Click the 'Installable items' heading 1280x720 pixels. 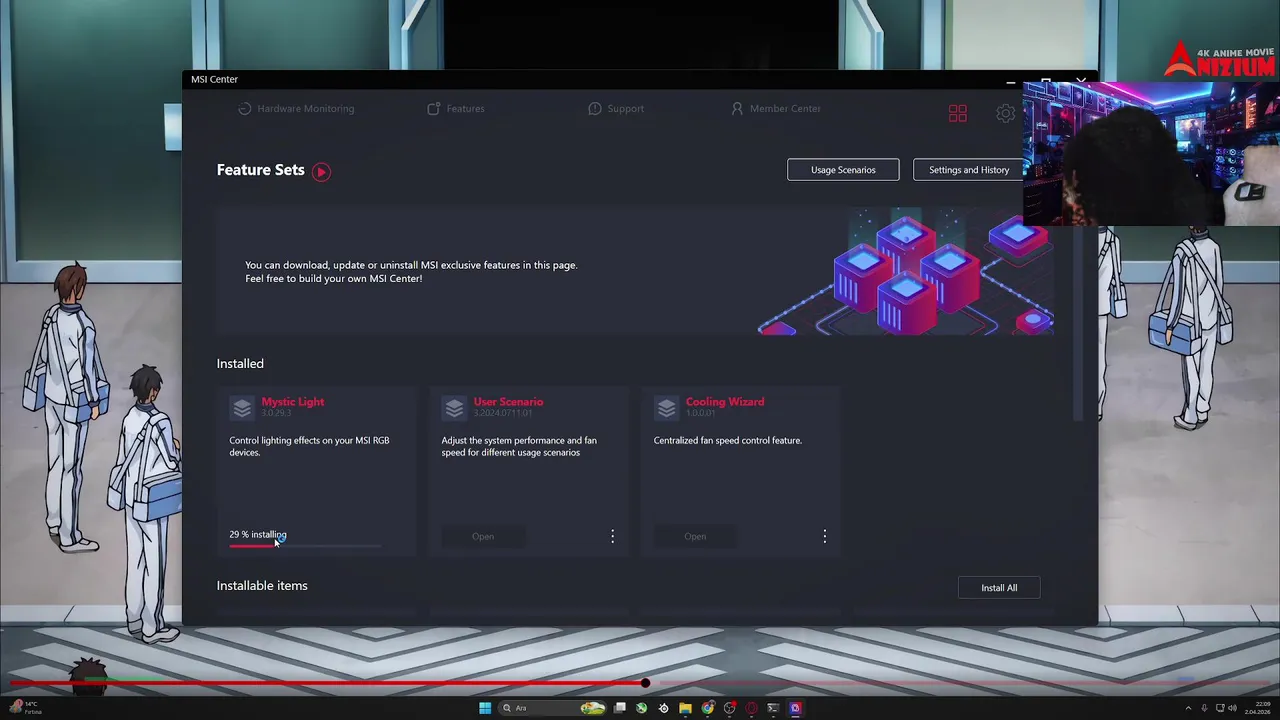(x=262, y=586)
